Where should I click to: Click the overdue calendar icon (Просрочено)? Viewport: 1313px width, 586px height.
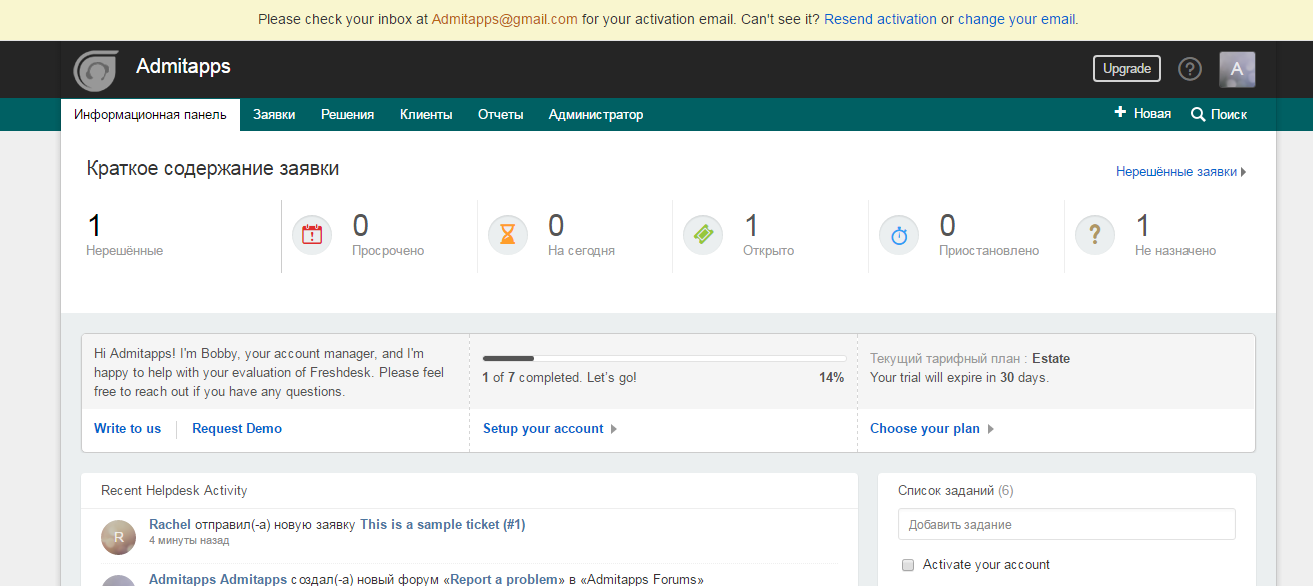(x=312, y=235)
